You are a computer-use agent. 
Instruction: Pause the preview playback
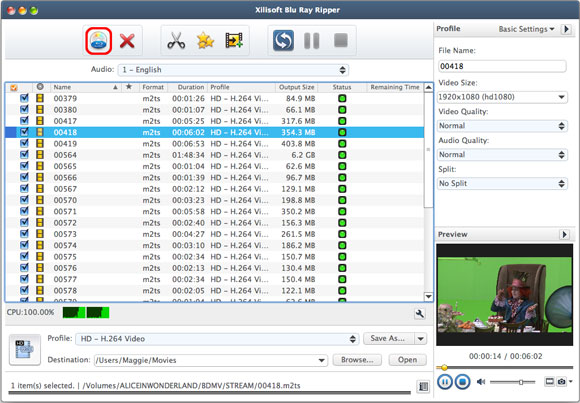coord(445,382)
